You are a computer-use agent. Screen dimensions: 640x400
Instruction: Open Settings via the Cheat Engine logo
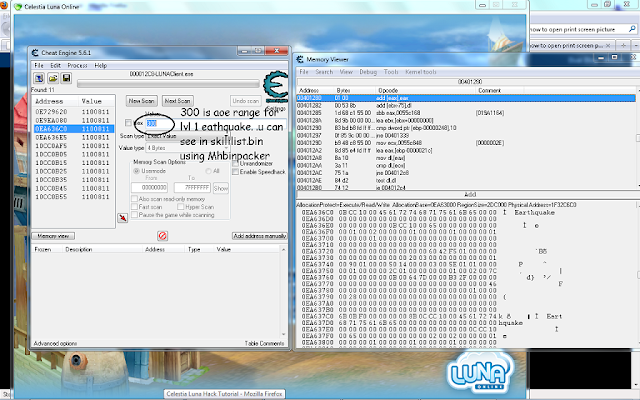(275, 87)
